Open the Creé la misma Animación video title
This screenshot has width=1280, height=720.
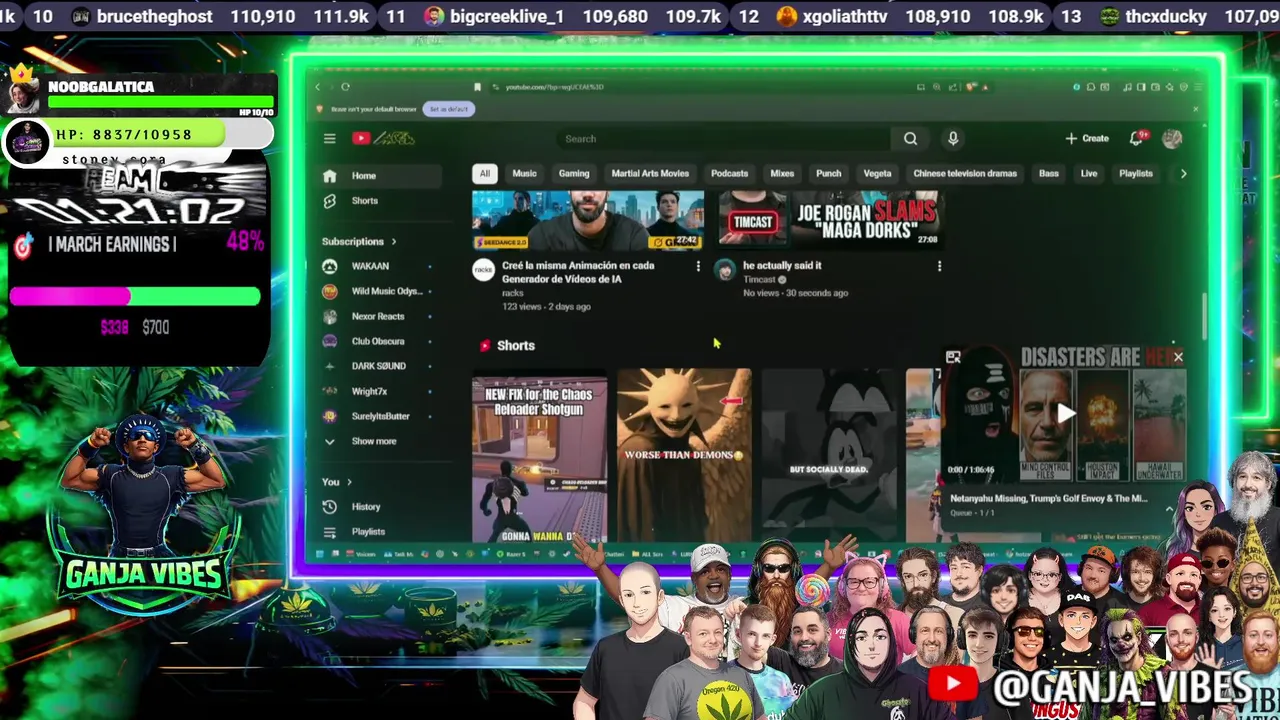(x=578, y=272)
